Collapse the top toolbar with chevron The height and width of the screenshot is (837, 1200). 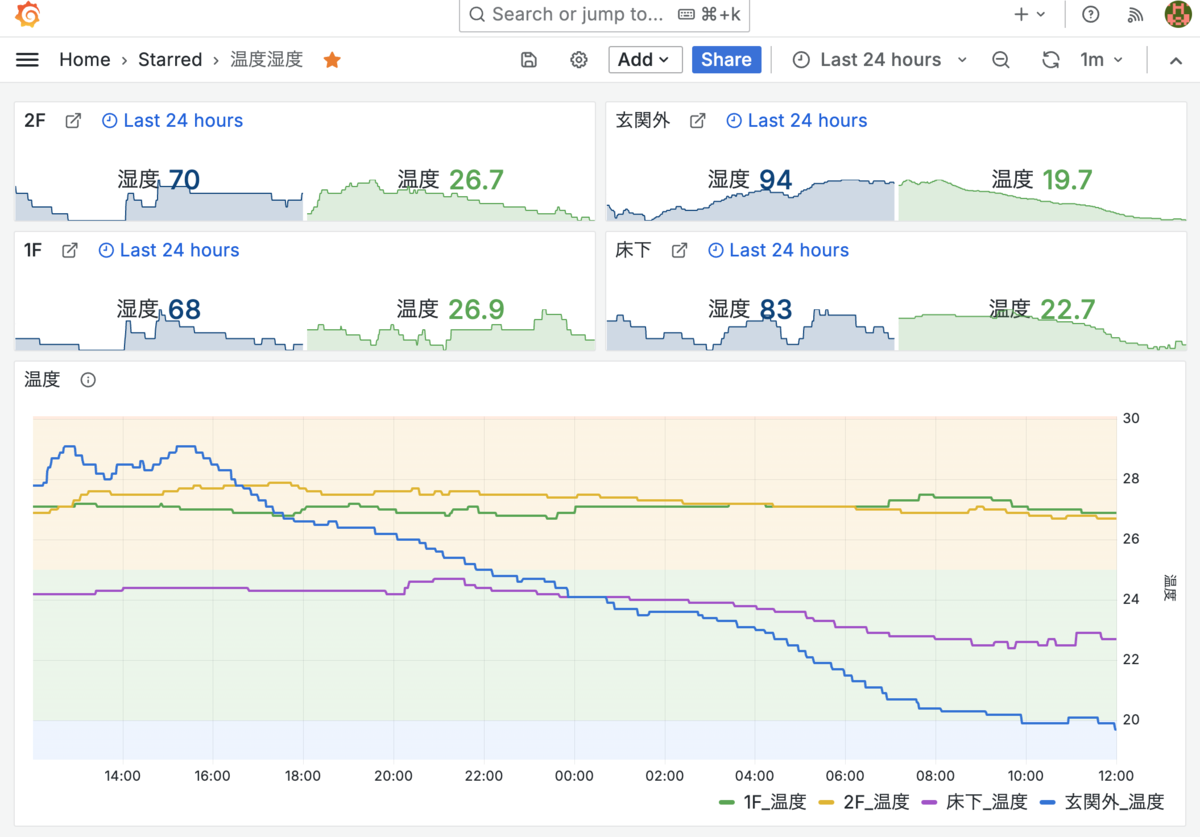point(1176,60)
